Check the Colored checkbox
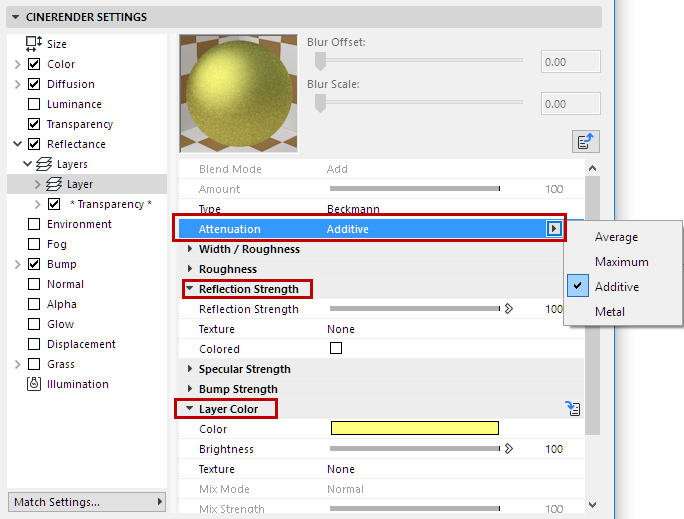 [x=336, y=348]
